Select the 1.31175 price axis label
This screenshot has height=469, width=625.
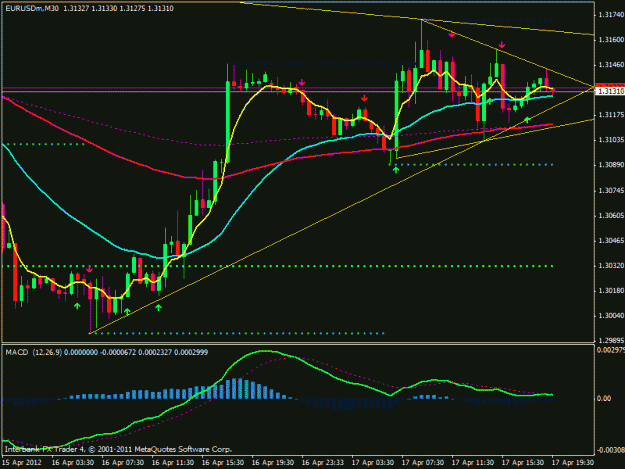pyautogui.click(x=611, y=115)
